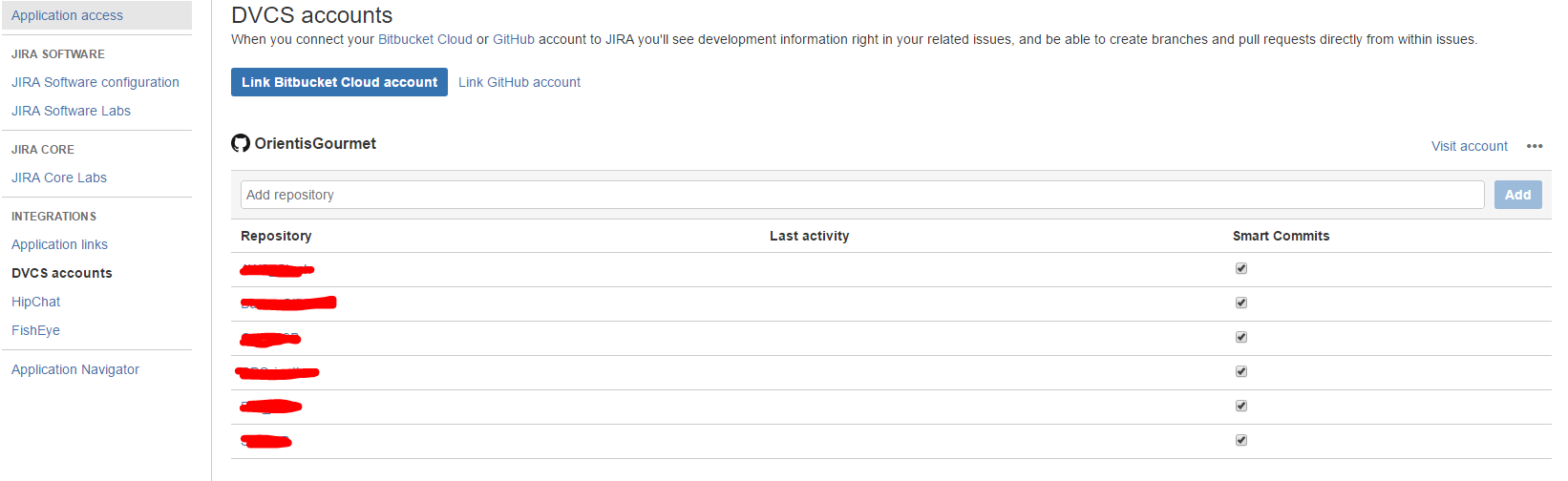Click the OrientisGourmet account name
This screenshot has width=1568, height=481.
pos(315,143)
